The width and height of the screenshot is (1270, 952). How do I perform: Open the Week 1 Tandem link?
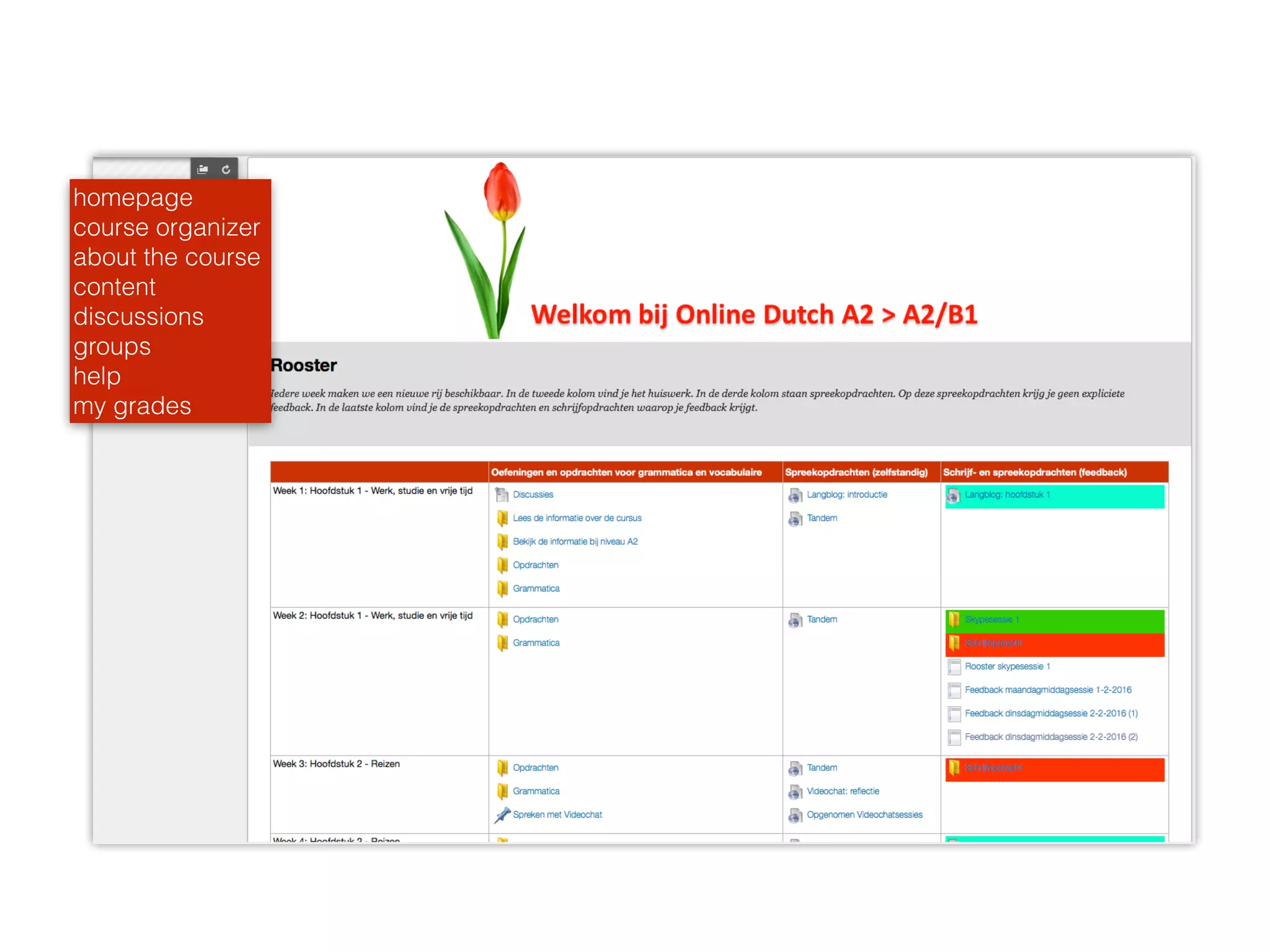pyautogui.click(x=822, y=518)
